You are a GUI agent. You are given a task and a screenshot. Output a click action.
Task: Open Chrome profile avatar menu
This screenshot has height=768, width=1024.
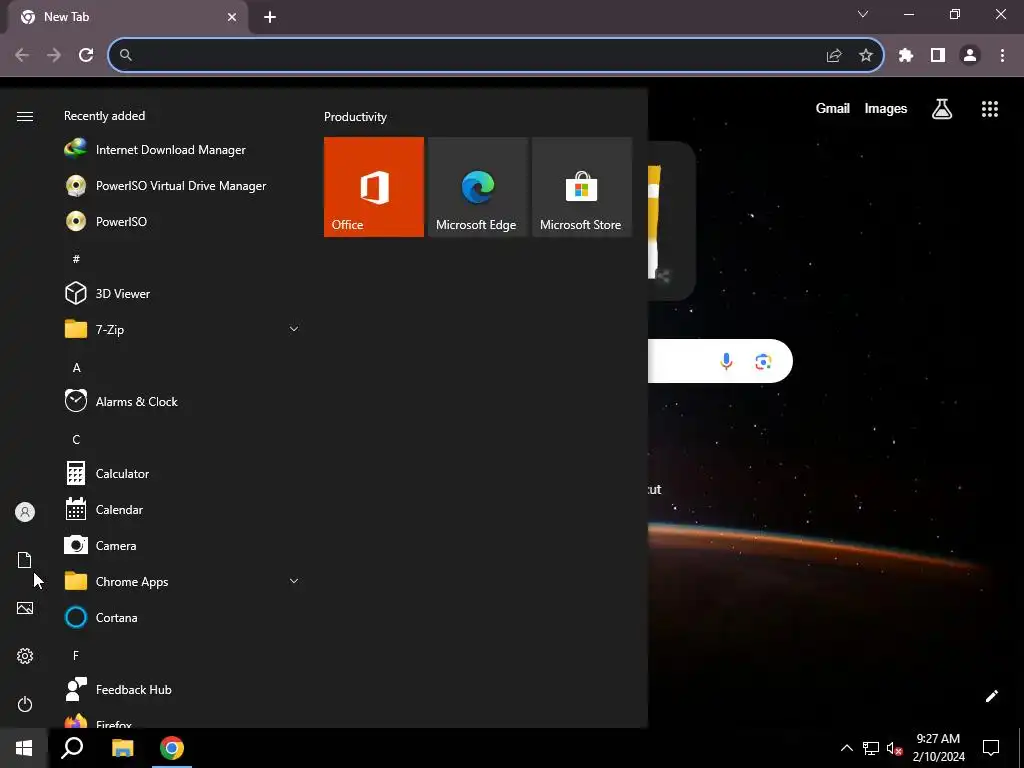[x=970, y=56]
